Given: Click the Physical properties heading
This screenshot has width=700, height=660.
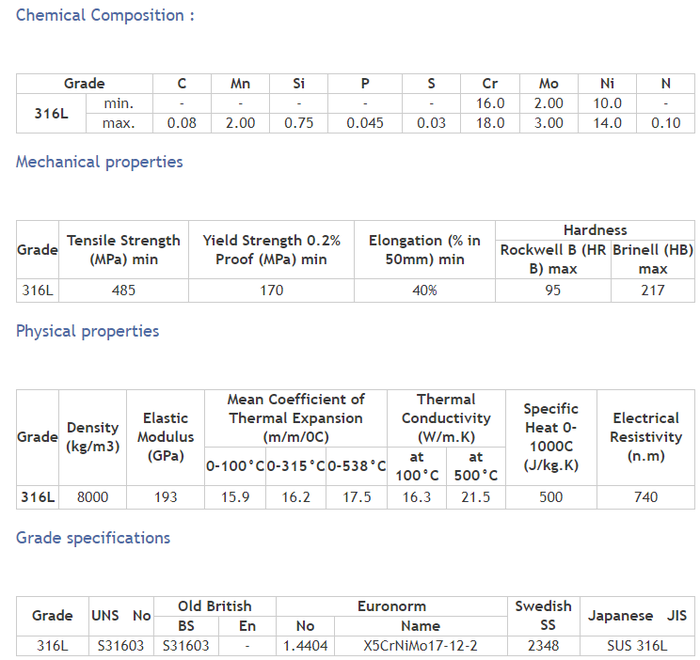Looking at the screenshot, I should click(87, 331).
